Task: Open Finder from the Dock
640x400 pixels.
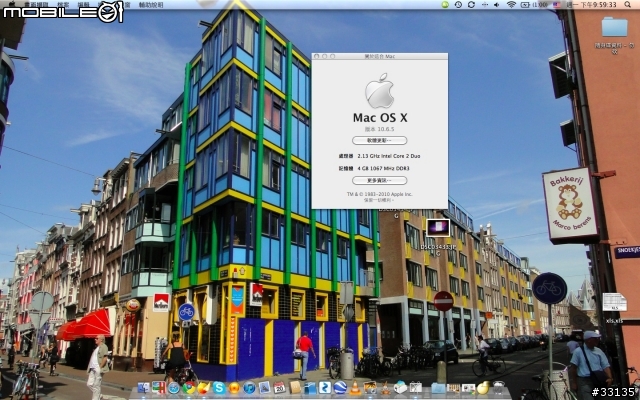Action: pos(143,387)
